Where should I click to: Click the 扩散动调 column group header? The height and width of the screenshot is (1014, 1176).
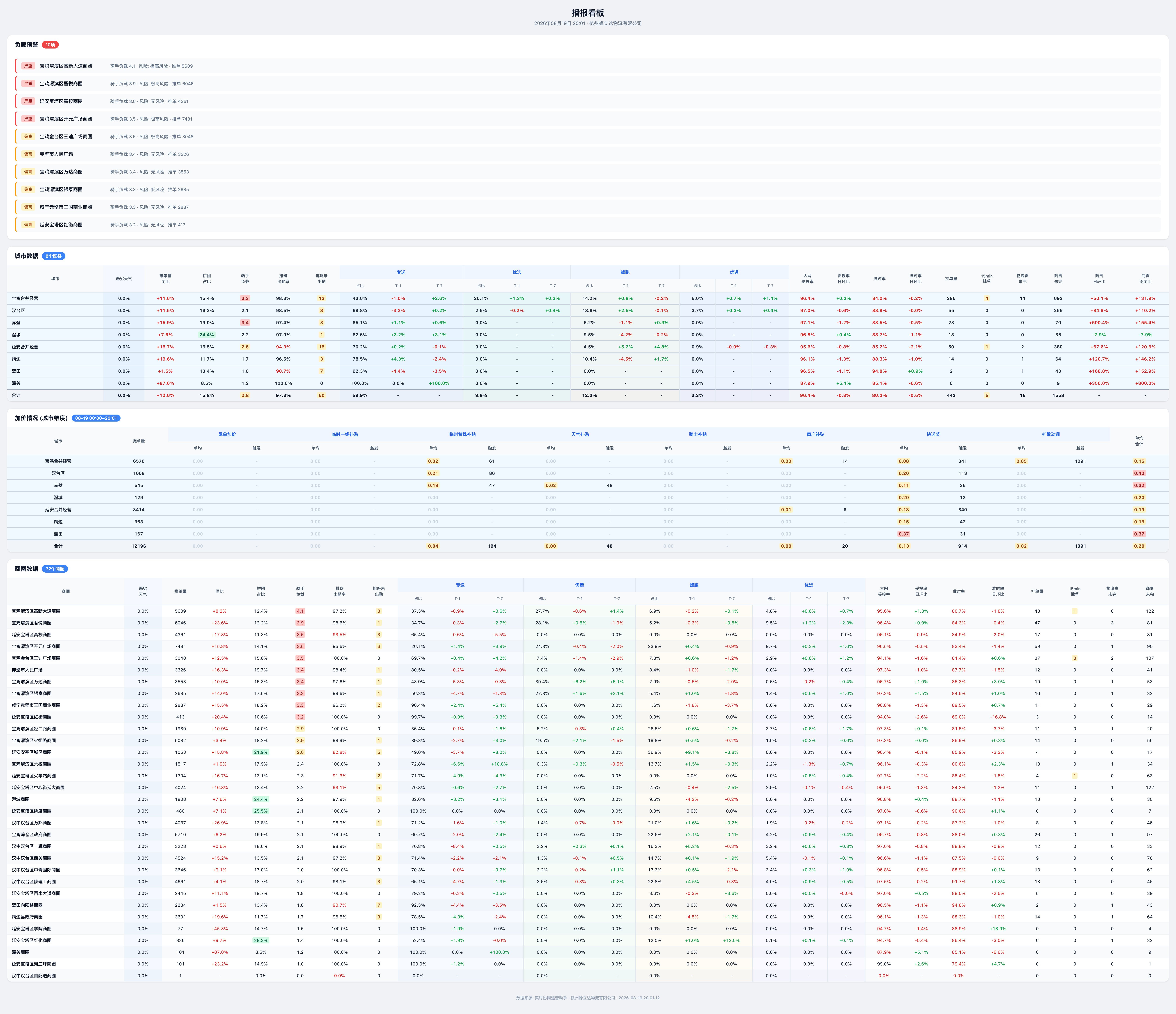(1050, 434)
